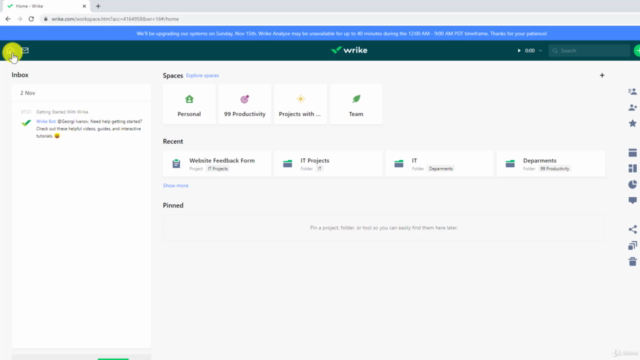Open the Recycle Bin trash icon
This screenshot has width=640, height=360.
(x=632, y=262)
